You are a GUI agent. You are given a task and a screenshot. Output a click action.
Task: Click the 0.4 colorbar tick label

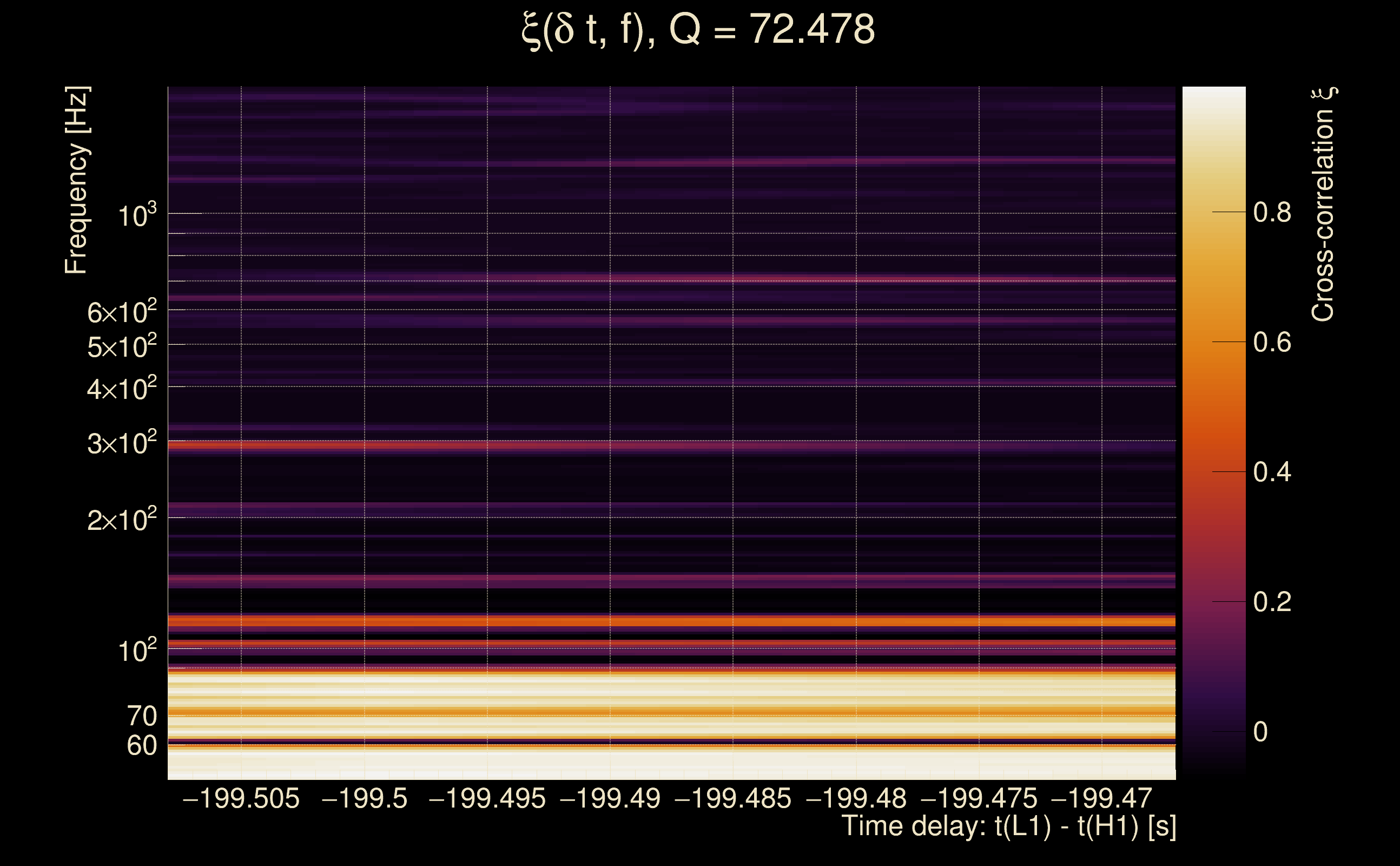tap(1272, 472)
